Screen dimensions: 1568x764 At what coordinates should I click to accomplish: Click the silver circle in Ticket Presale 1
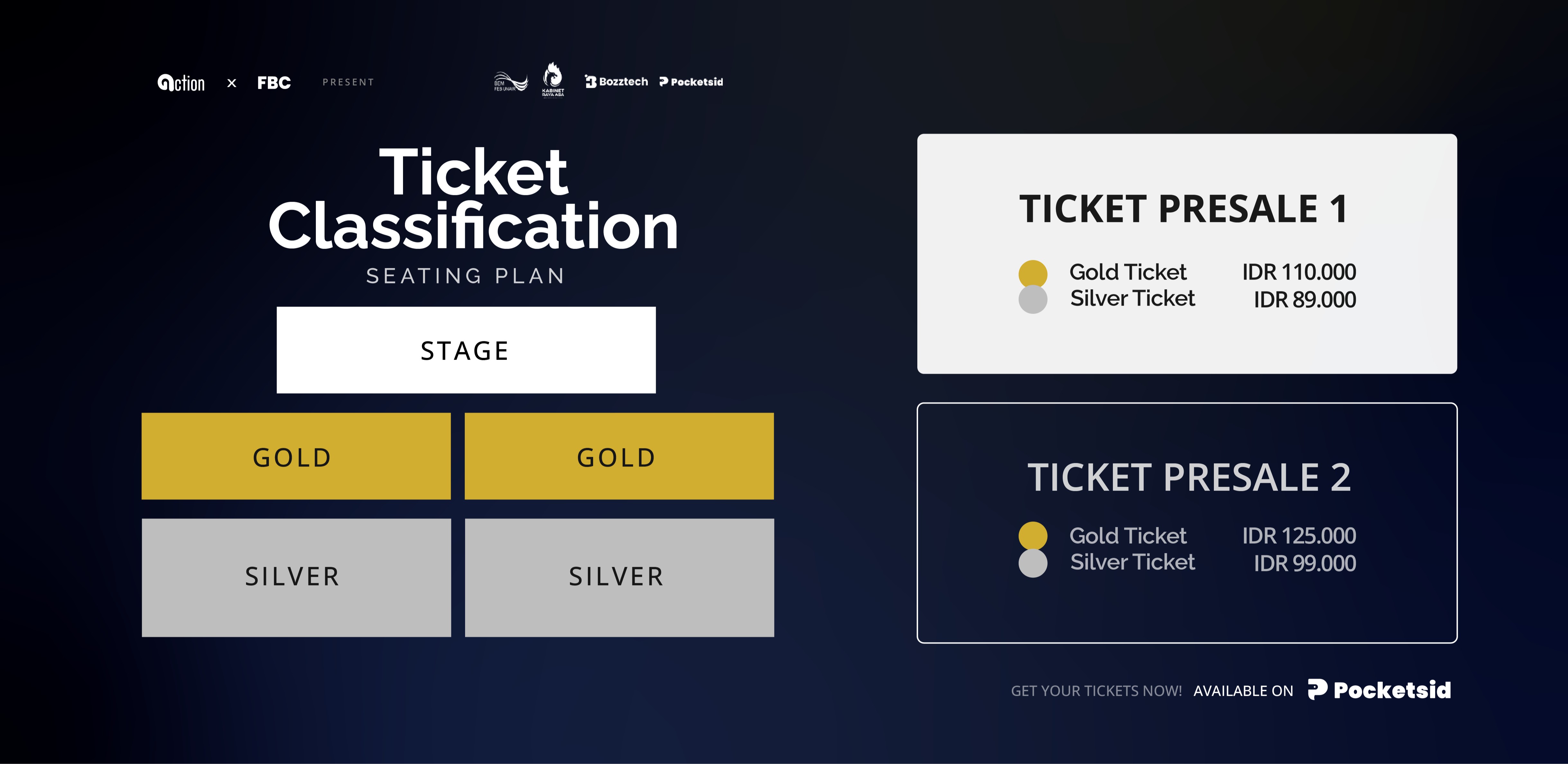coord(1032,299)
